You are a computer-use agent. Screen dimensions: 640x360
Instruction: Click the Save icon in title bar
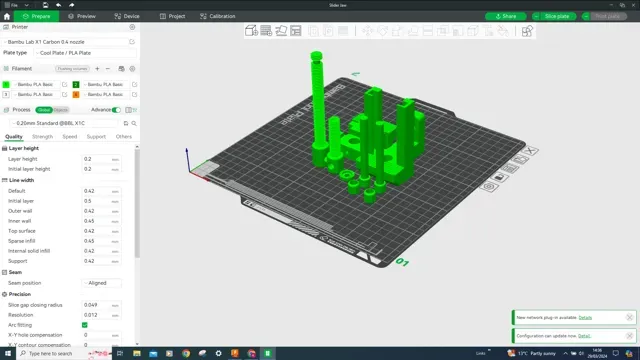coord(45,5)
